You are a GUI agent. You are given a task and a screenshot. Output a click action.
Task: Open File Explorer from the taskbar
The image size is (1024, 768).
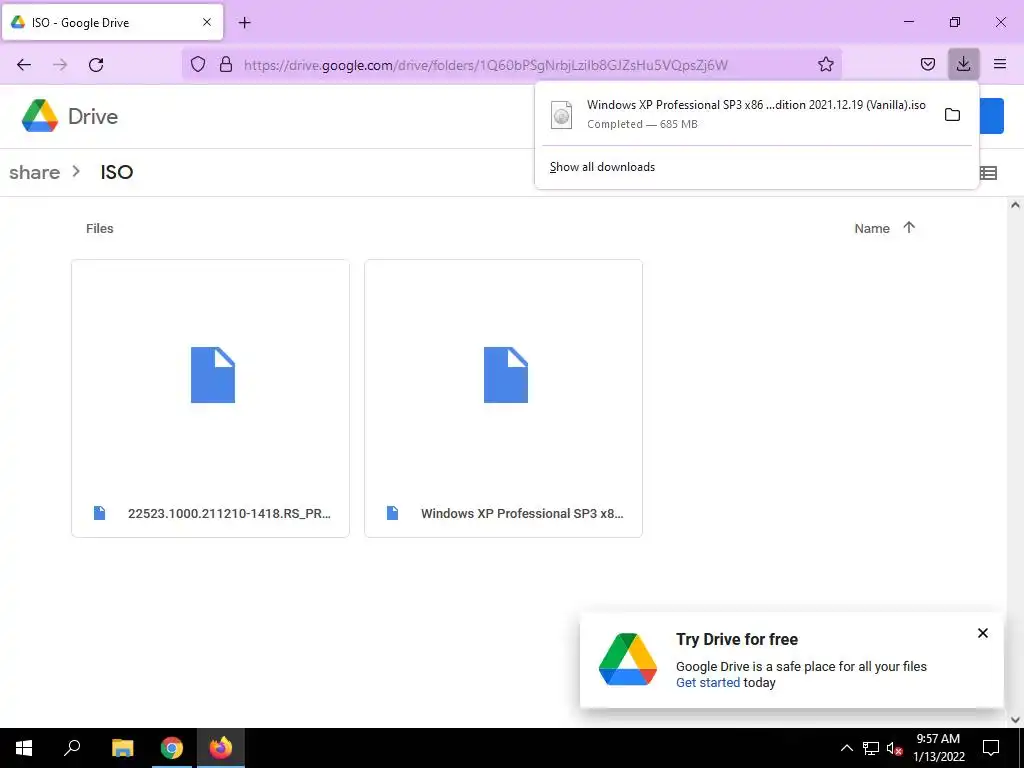tap(122, 748)
